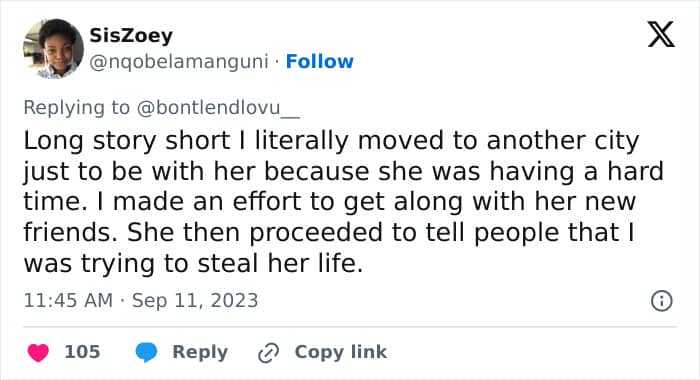700x380 pixels.
Task: Click the Reply label
Action: click(200, 352)
